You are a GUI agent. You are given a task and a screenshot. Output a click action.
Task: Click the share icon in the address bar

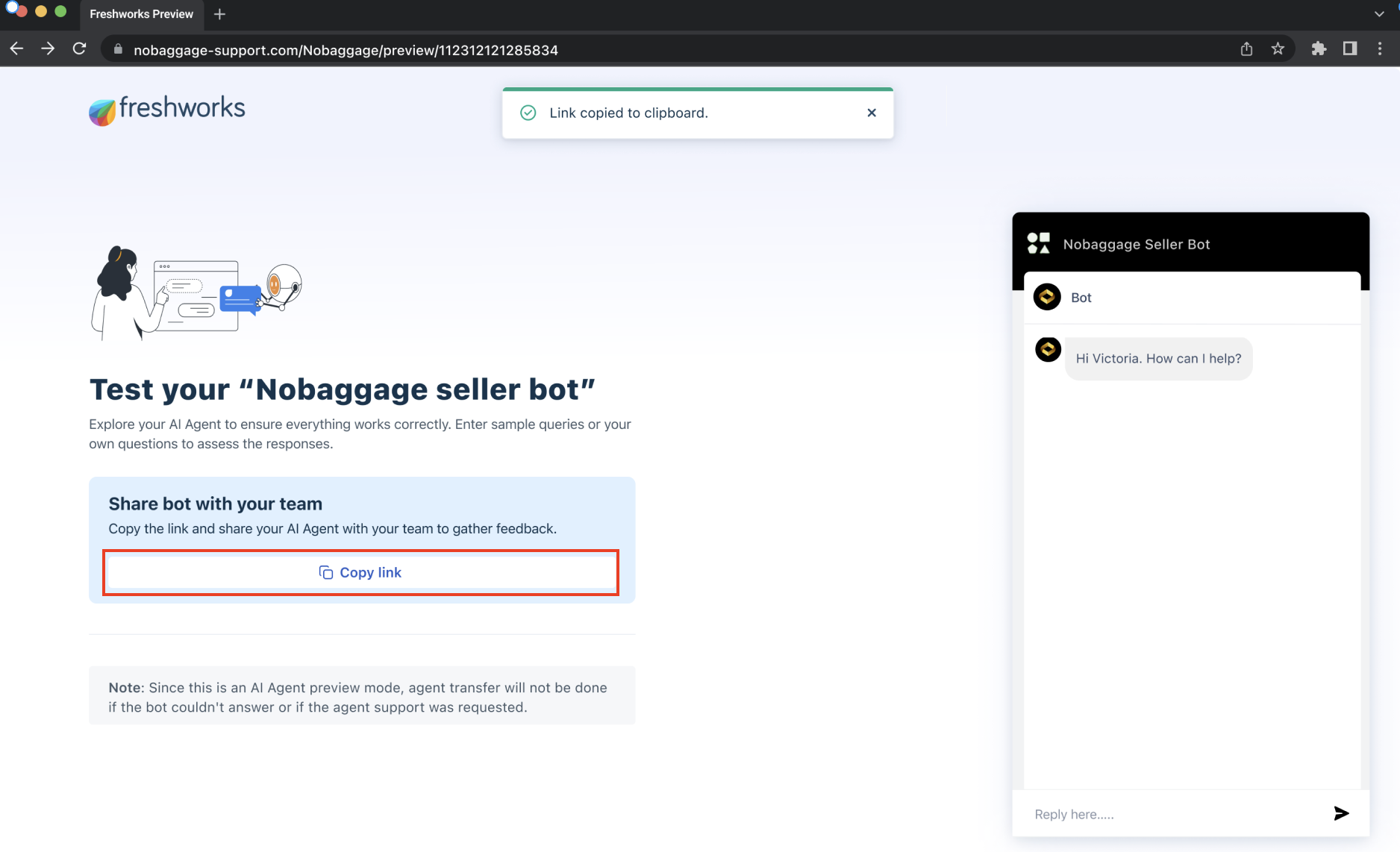click(1246, 49)
